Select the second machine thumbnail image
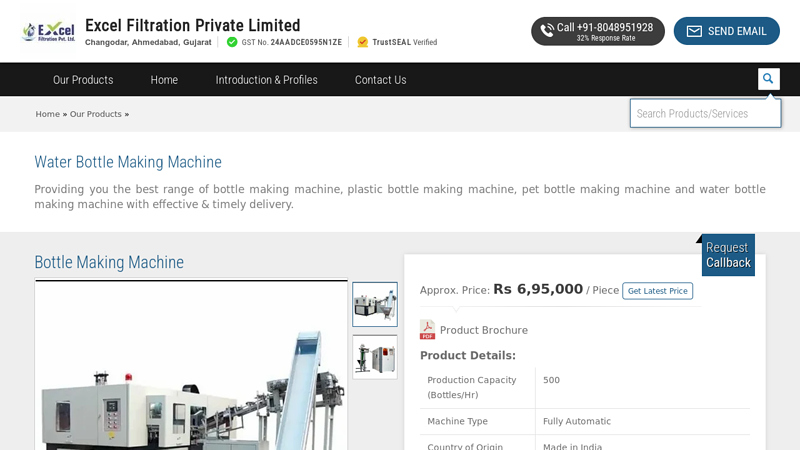This screenshot has height=450, width=800. [x=375, y=357]
